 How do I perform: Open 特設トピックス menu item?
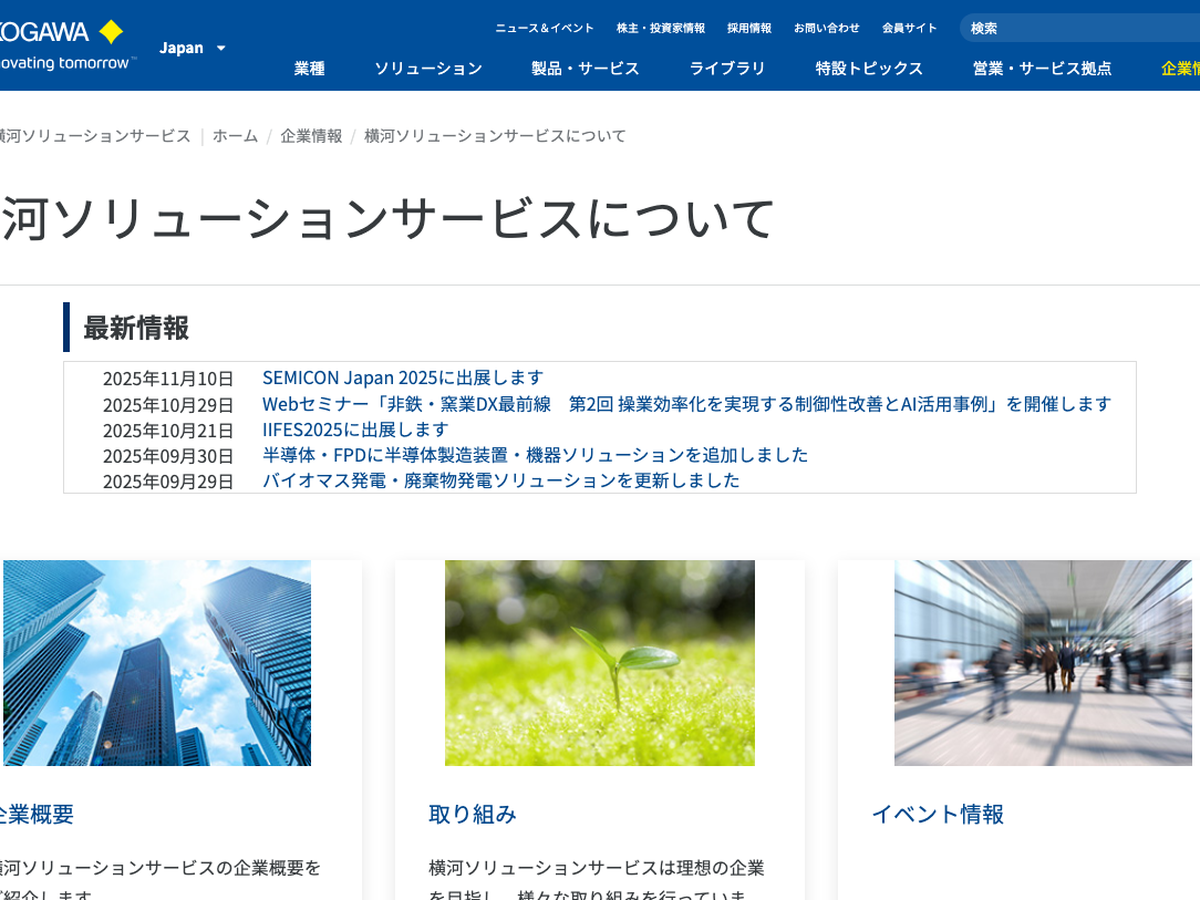[869, 68]
